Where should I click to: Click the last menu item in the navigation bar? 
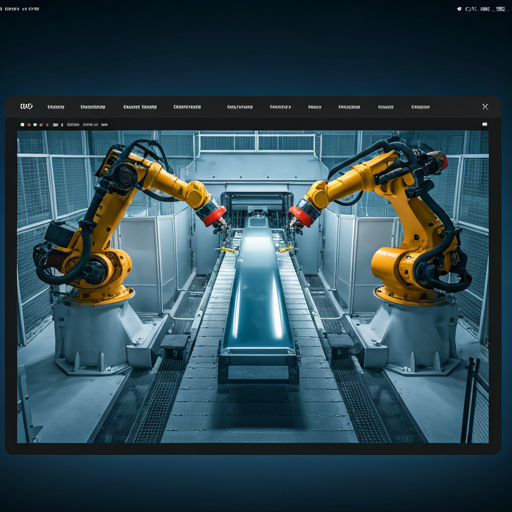pos(421,107)
